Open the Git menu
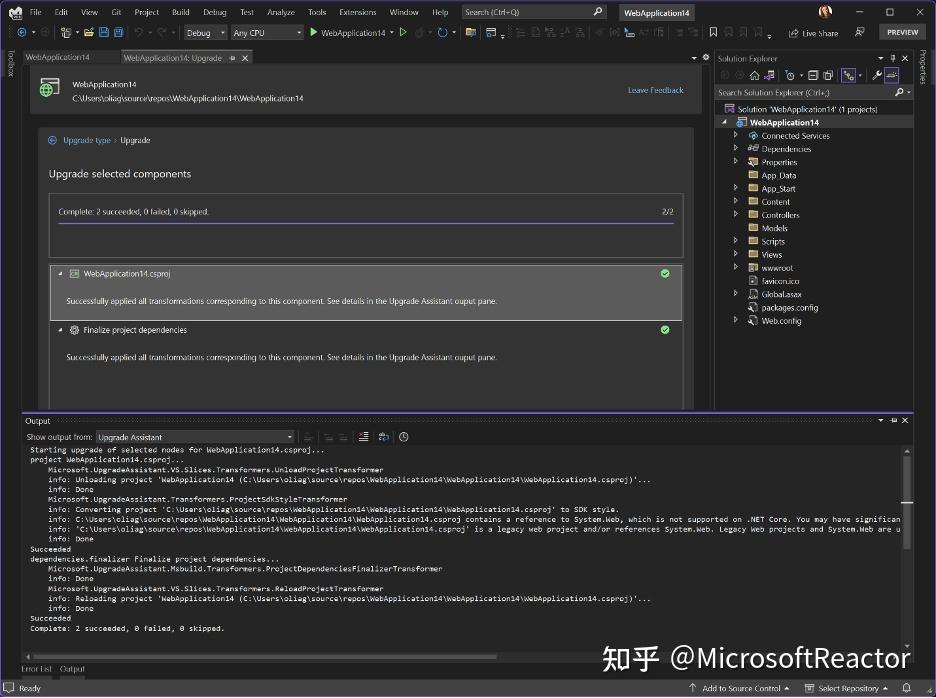The height and width of the screenshot is (698, 936). click(x=117, y=12)
